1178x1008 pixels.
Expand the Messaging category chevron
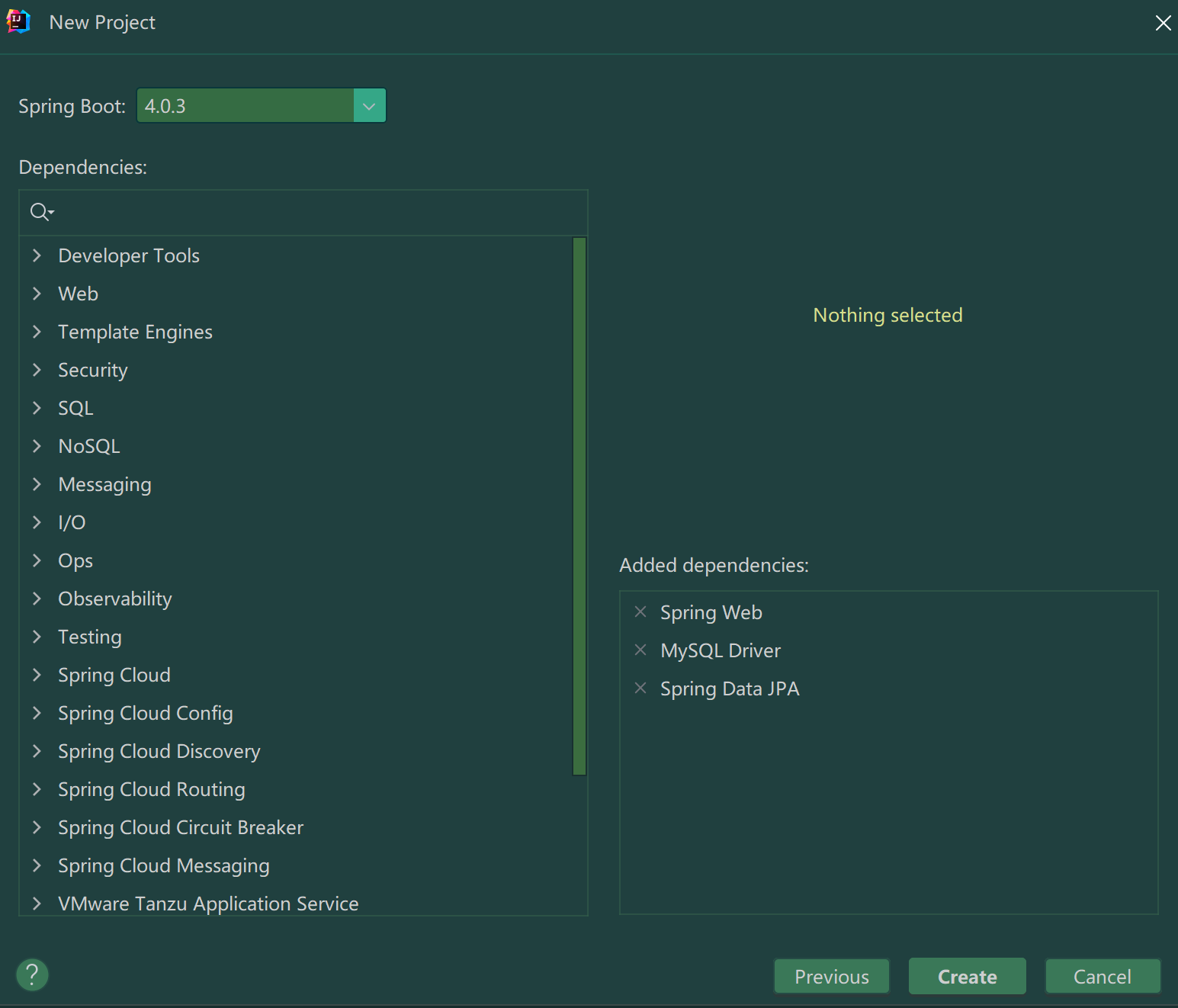click(x=37, y=484)
